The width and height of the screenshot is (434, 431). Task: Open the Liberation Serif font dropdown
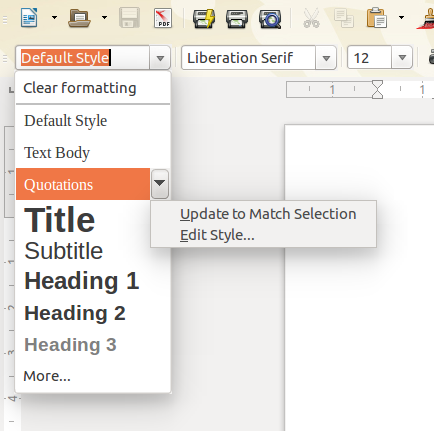pos(326,58)
